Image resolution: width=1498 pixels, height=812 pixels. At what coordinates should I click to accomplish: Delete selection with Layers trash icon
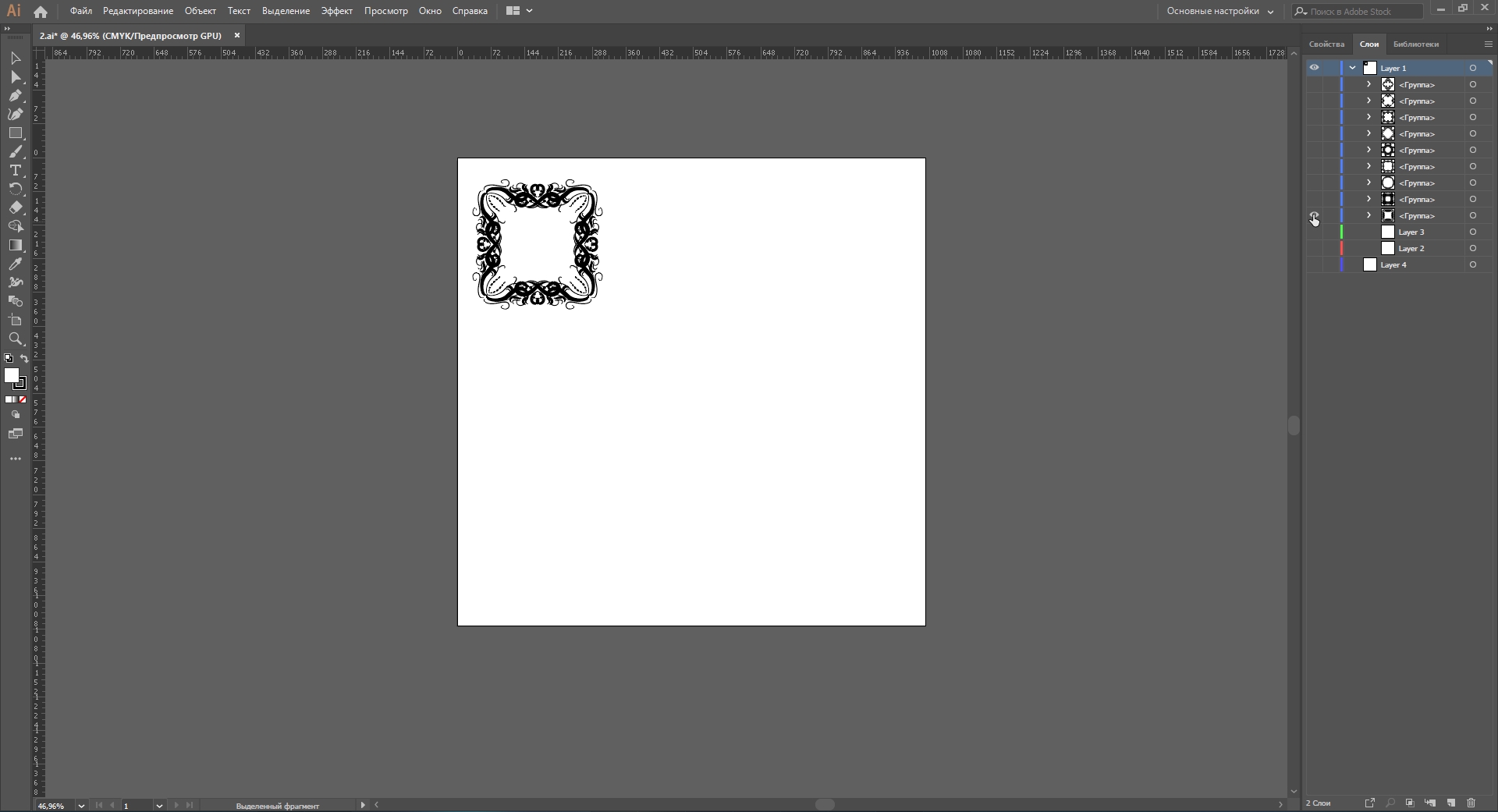(x=1471, y=803)
